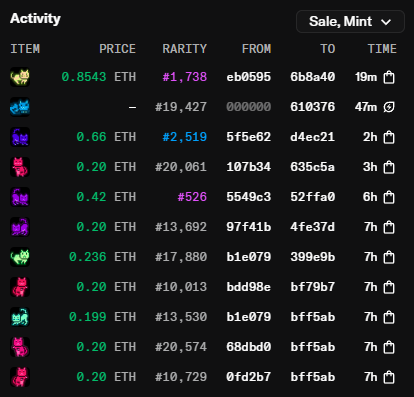Click sale bag icon in the #10,013 row
The width and height of the screenshot is (414, 397).
click(389, 287)
